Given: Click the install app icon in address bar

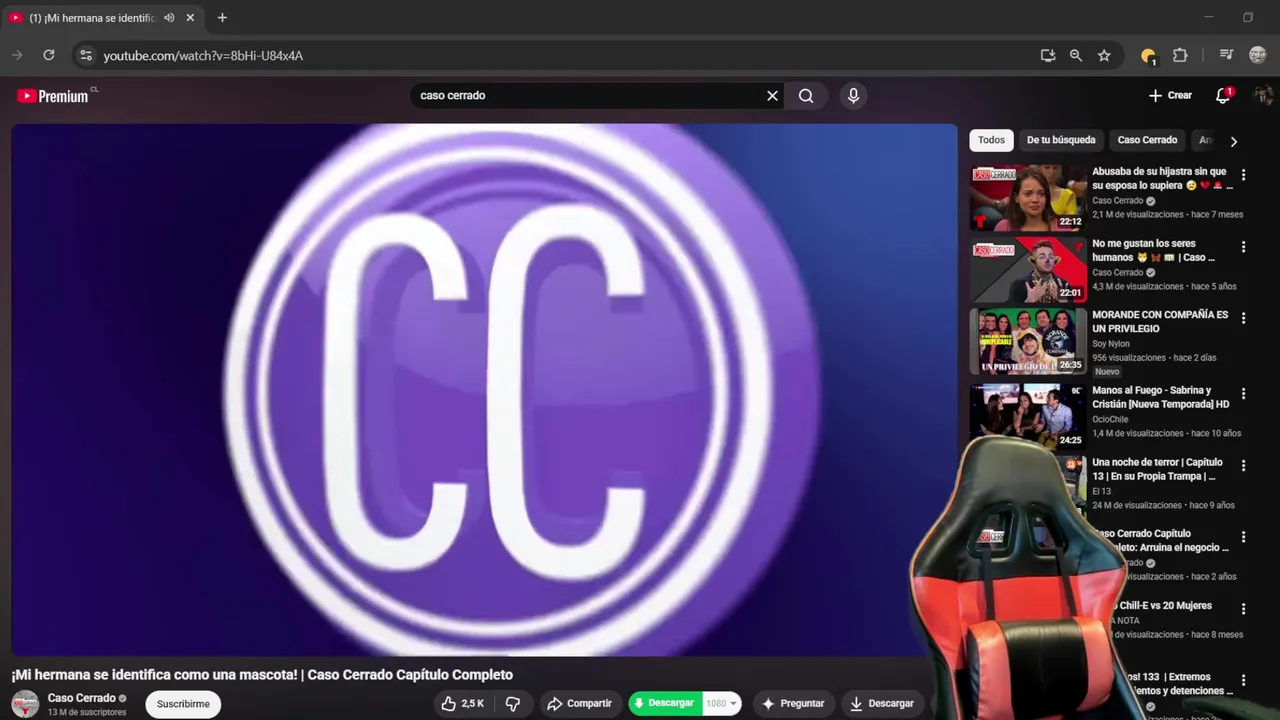Looking at the screenshot, I should pos(1048,55).
